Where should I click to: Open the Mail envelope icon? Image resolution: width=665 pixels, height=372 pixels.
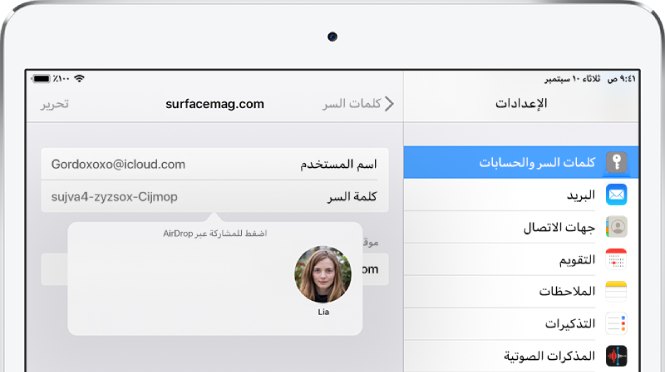click(x=616, y=195)
